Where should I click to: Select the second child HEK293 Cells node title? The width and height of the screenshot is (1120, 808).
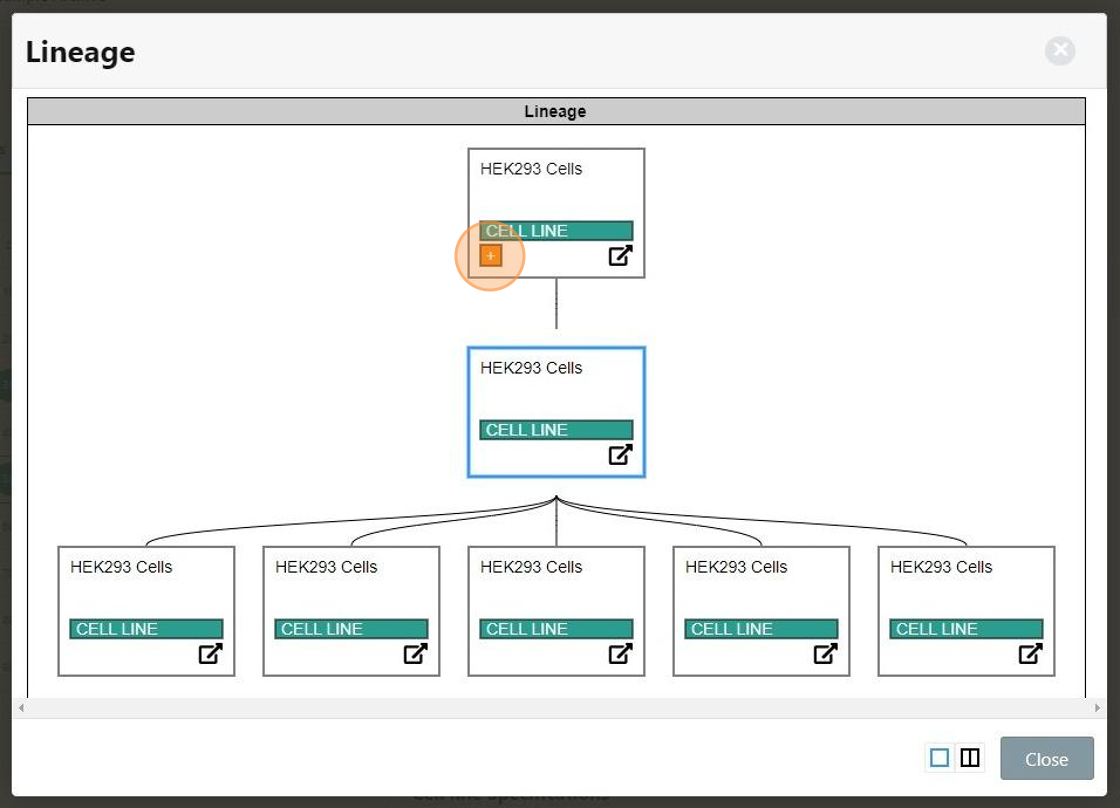326,567
